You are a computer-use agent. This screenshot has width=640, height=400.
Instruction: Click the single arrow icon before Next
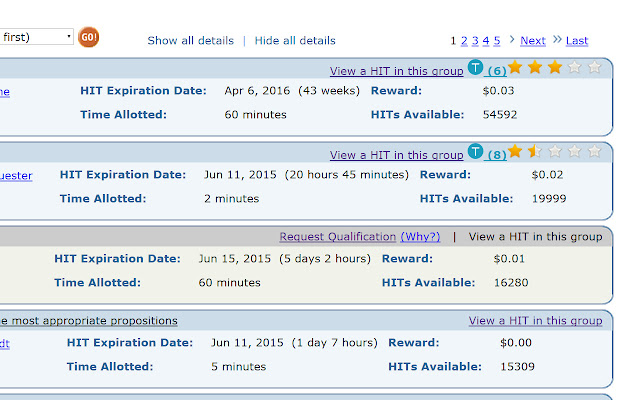tap(512, 40)
